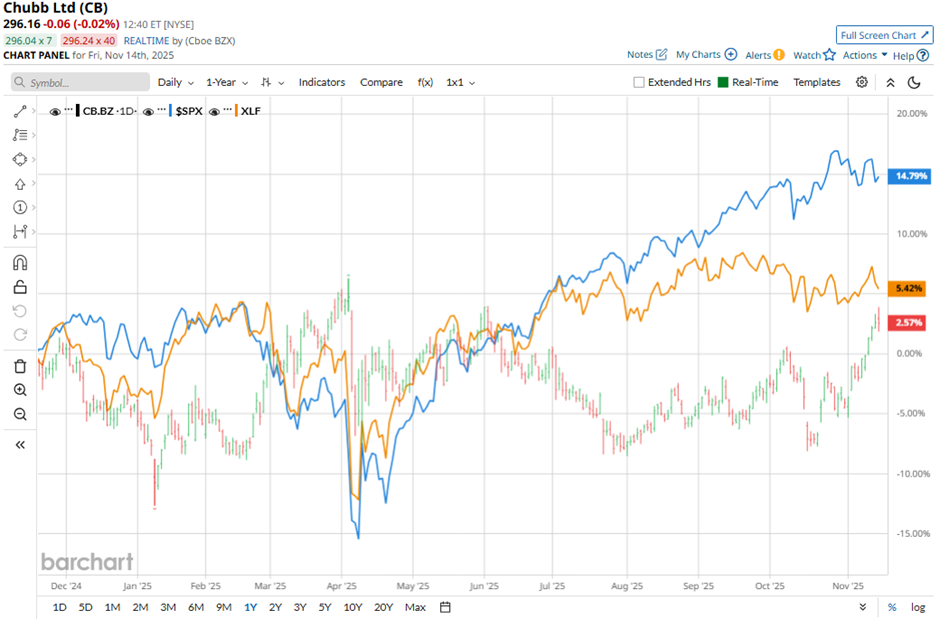Open the f(x) expressions menu

[x=425, y=83]
